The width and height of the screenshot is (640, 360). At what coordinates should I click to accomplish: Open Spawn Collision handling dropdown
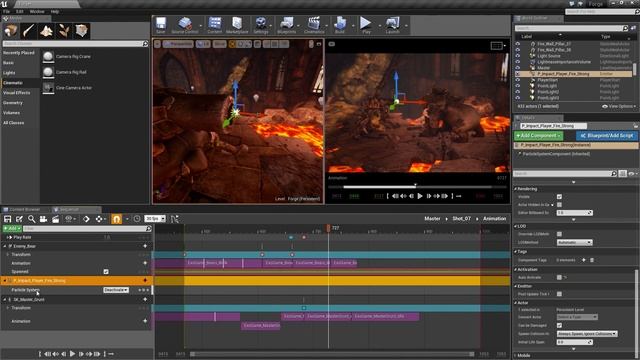coord(587,334)
